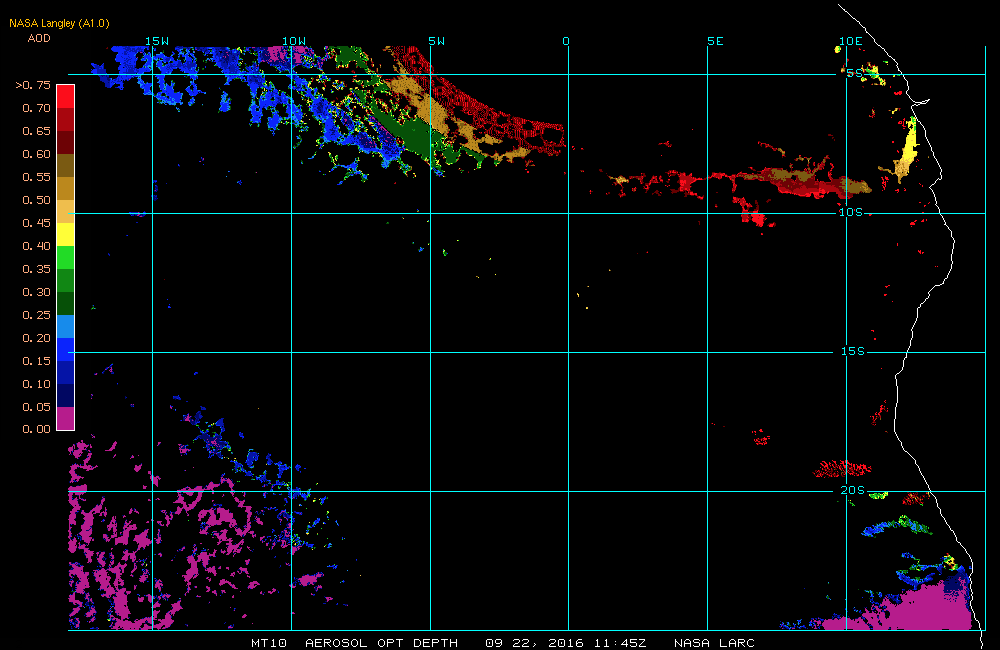Image resolution: width=1000 pixels, height=650 pixels.
Task: Click the 15W longitude label
Action: [157, 41]
